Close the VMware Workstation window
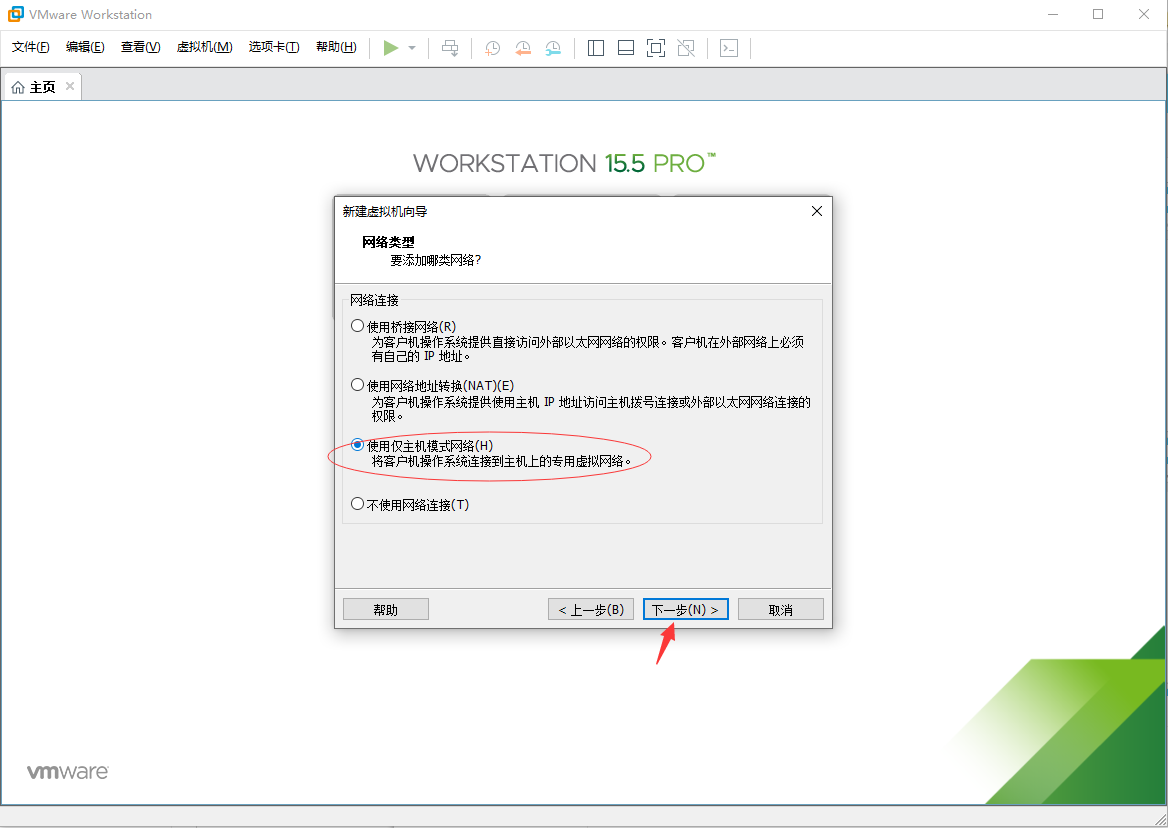This screenshot has width=1168, height=828. (x=1144, y=14)
